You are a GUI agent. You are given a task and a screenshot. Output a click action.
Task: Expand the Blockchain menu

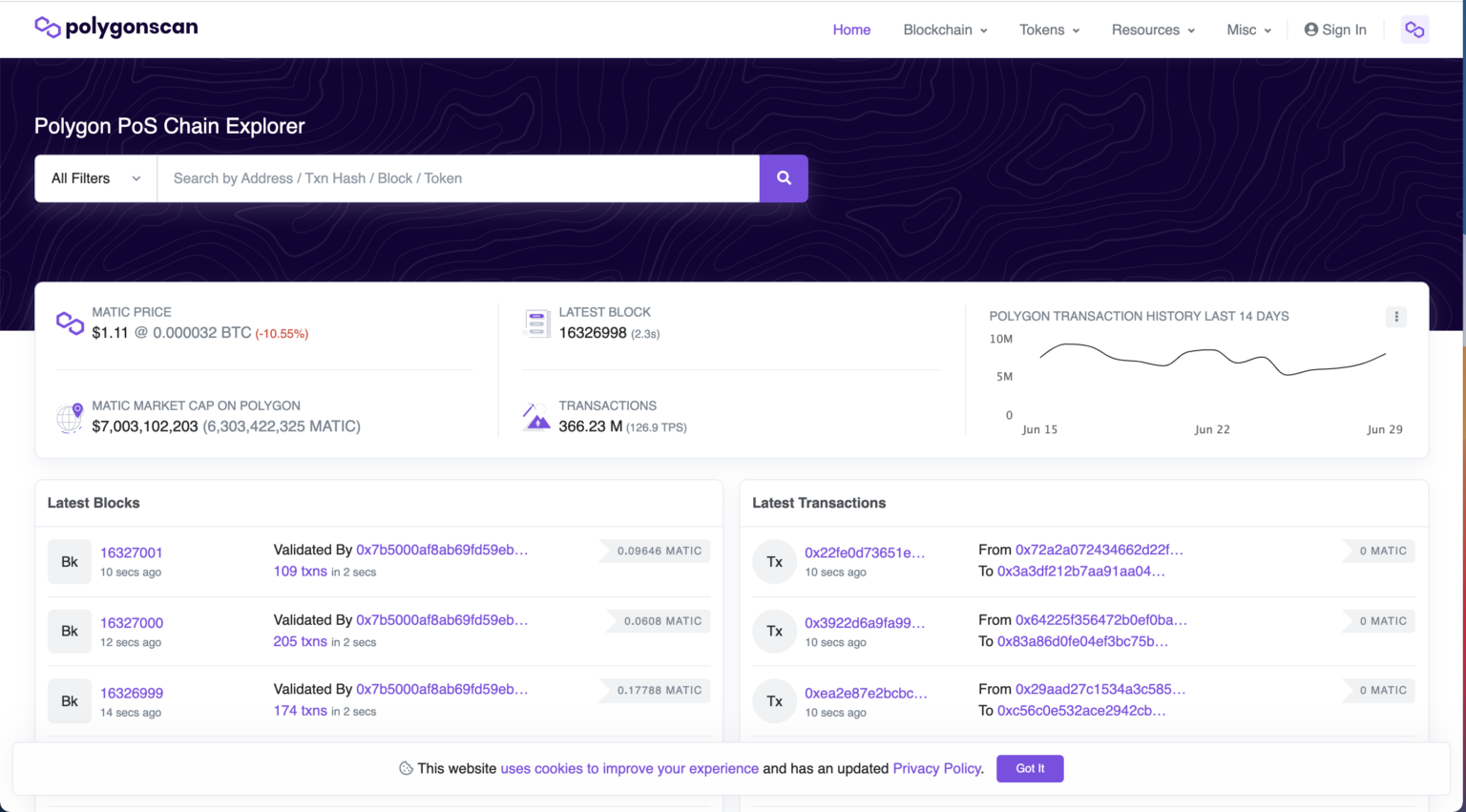click(945, 30)
